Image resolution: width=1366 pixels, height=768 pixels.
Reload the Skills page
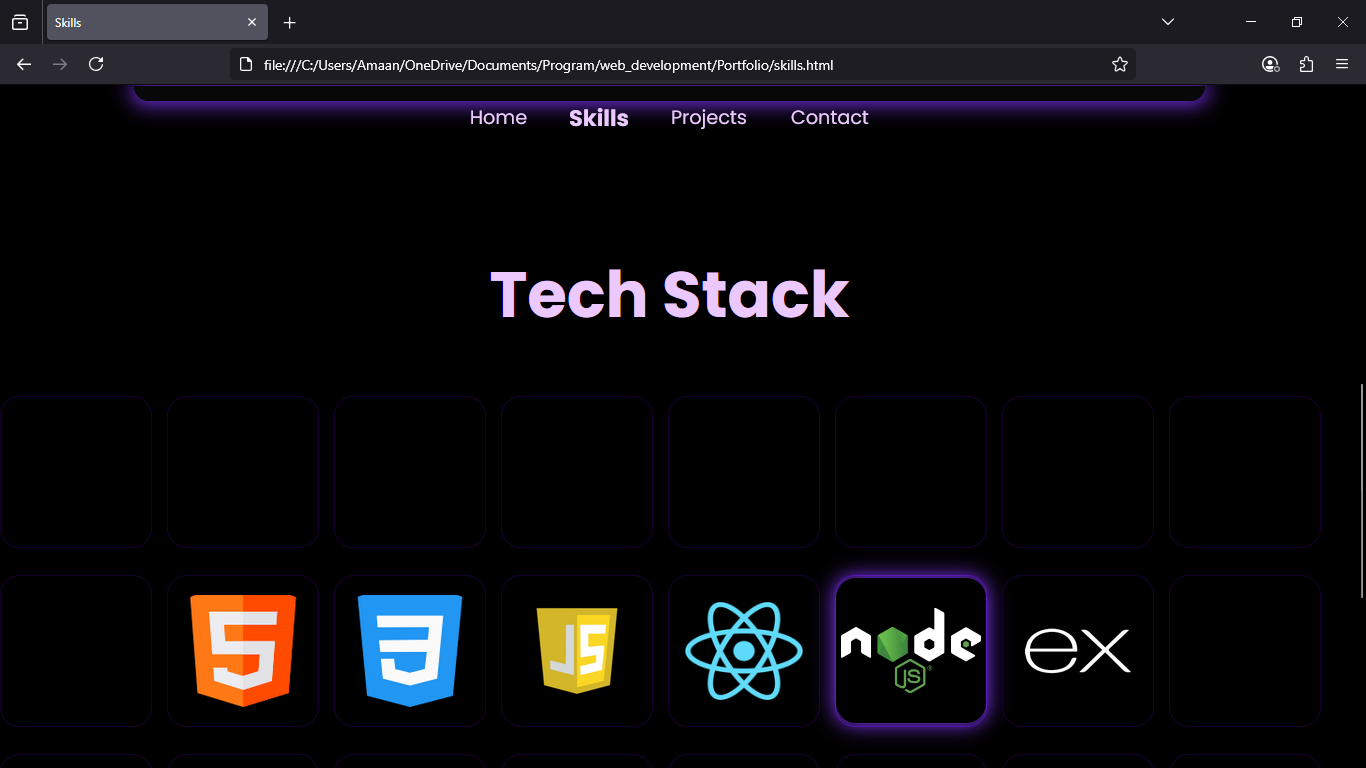click(96, 64)
